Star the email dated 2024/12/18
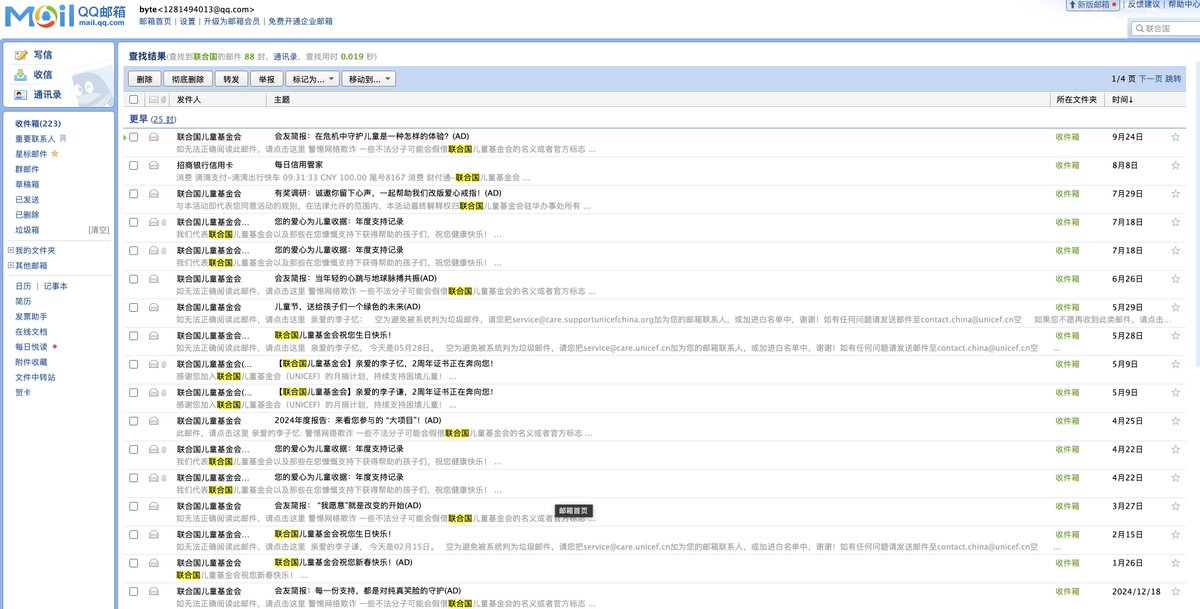1200x609 pixels. (1175, 591)
